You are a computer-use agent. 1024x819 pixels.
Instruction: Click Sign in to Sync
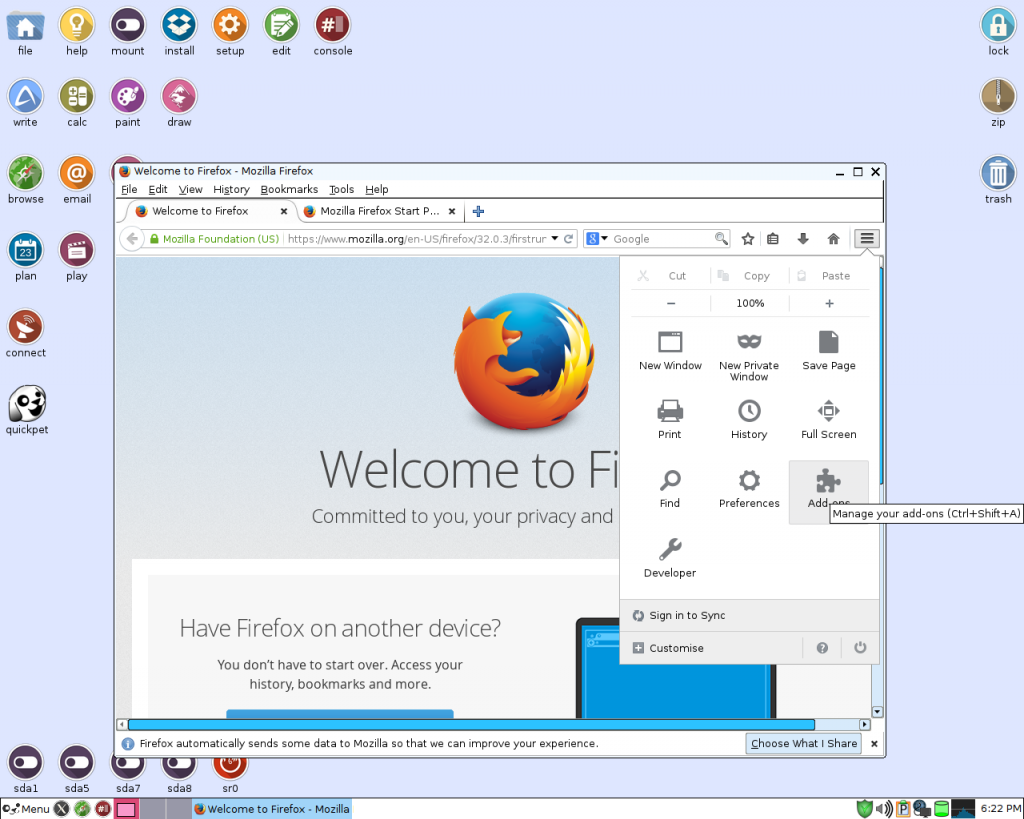(x=749, y=615)
